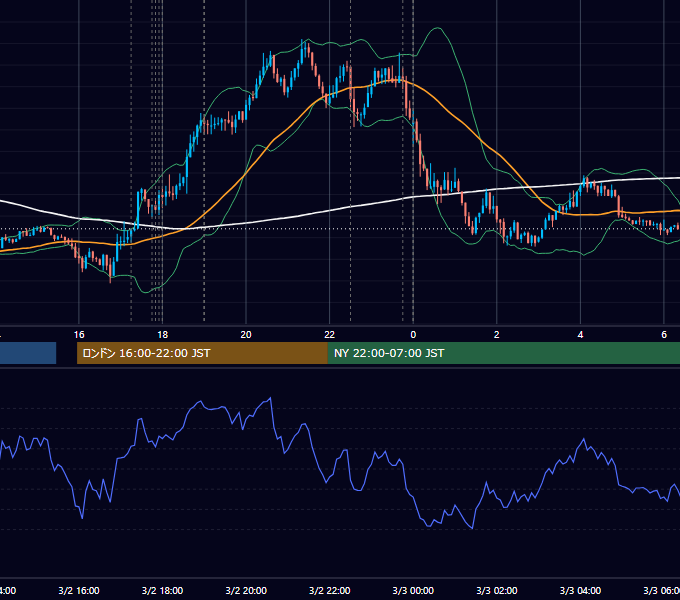Click the 3/2 20:00 date label
680x600 pixels.
(246, 590)
